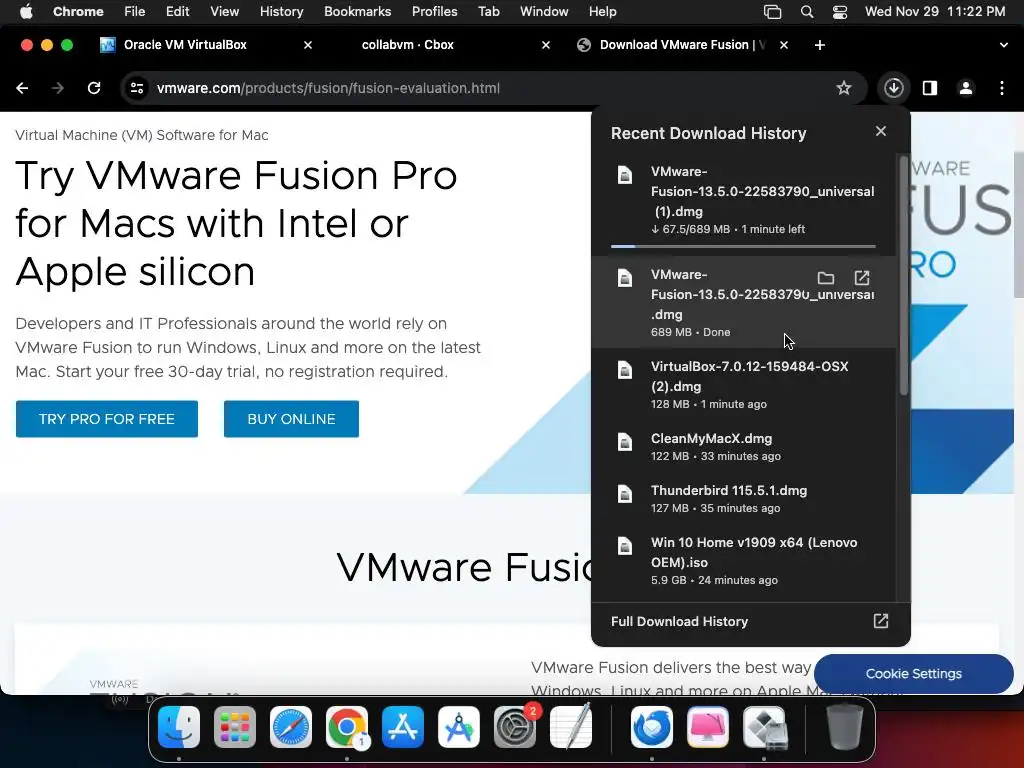Open Full Download History external icon
This screenshot has width=1024, height=768.
point(881,621)
